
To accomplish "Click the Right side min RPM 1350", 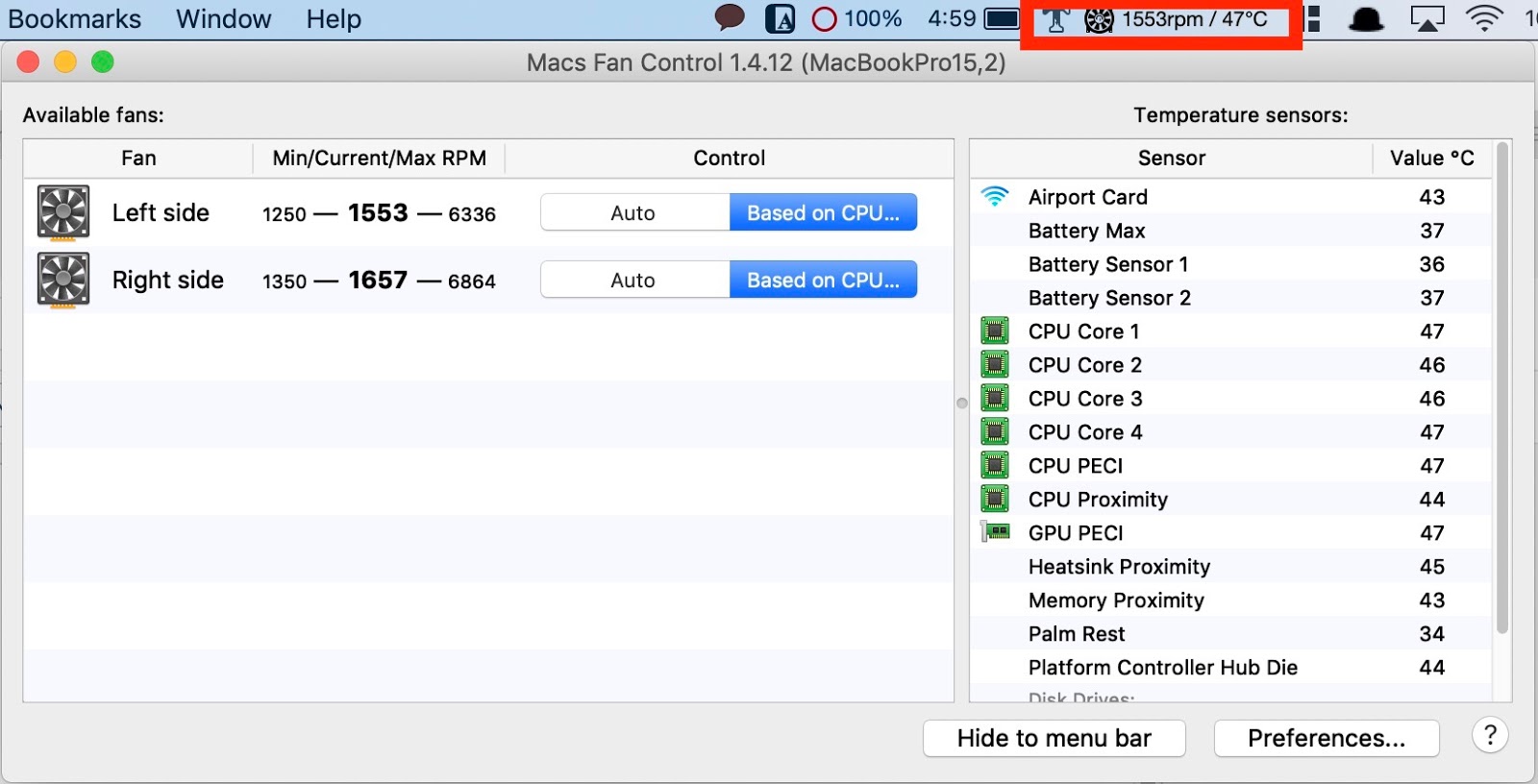I will [285, 282].
